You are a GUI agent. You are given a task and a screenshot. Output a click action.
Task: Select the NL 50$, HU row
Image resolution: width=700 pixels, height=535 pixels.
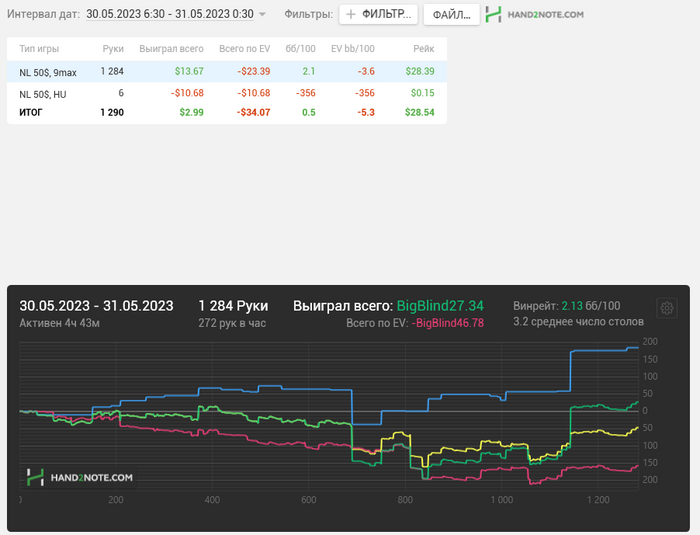coord(227,93)
